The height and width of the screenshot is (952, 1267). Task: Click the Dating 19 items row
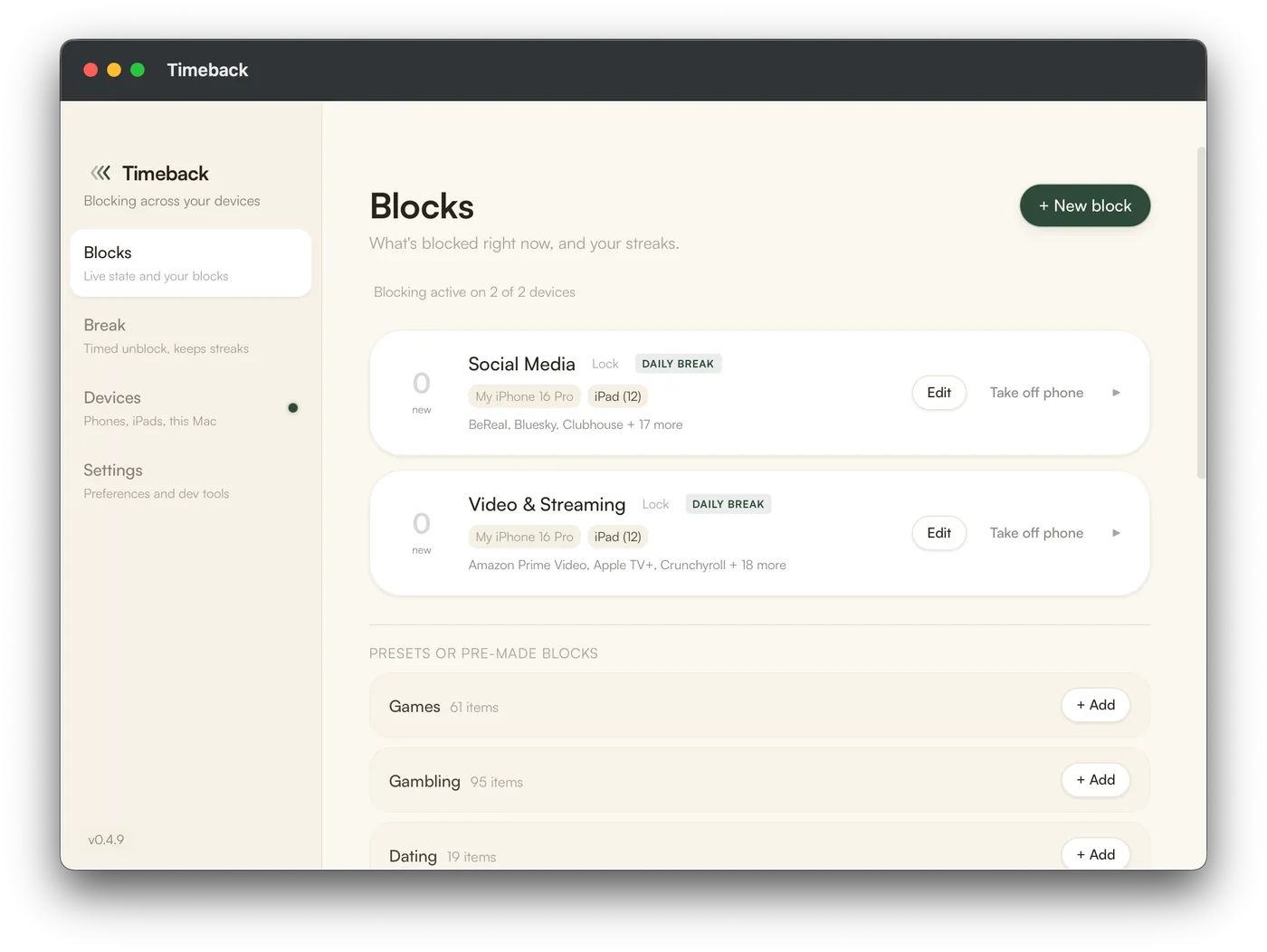click(759, 847)
